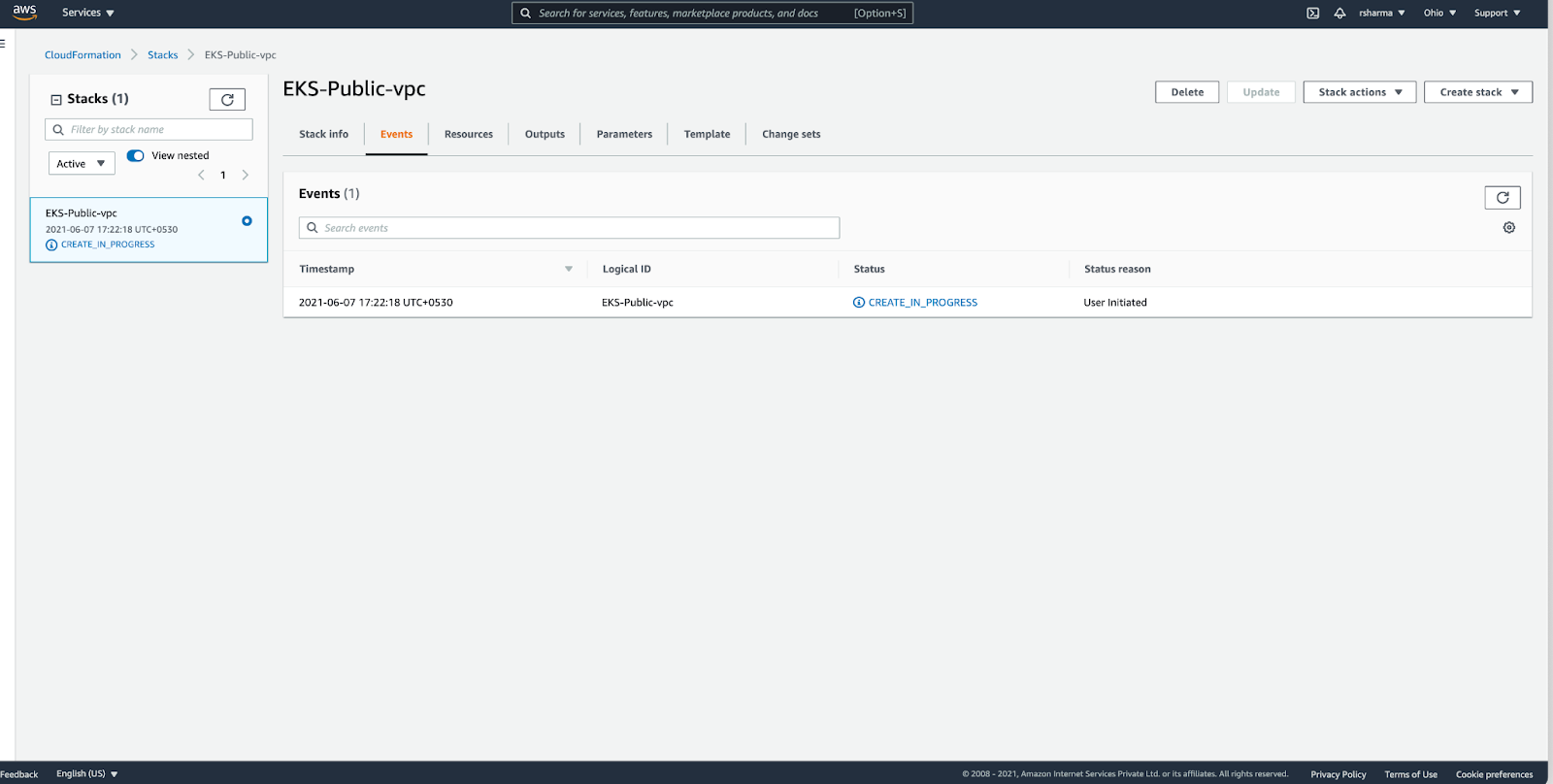Open the CloudShell terminal icon
1553x784 pixels.
[1312, 13]
